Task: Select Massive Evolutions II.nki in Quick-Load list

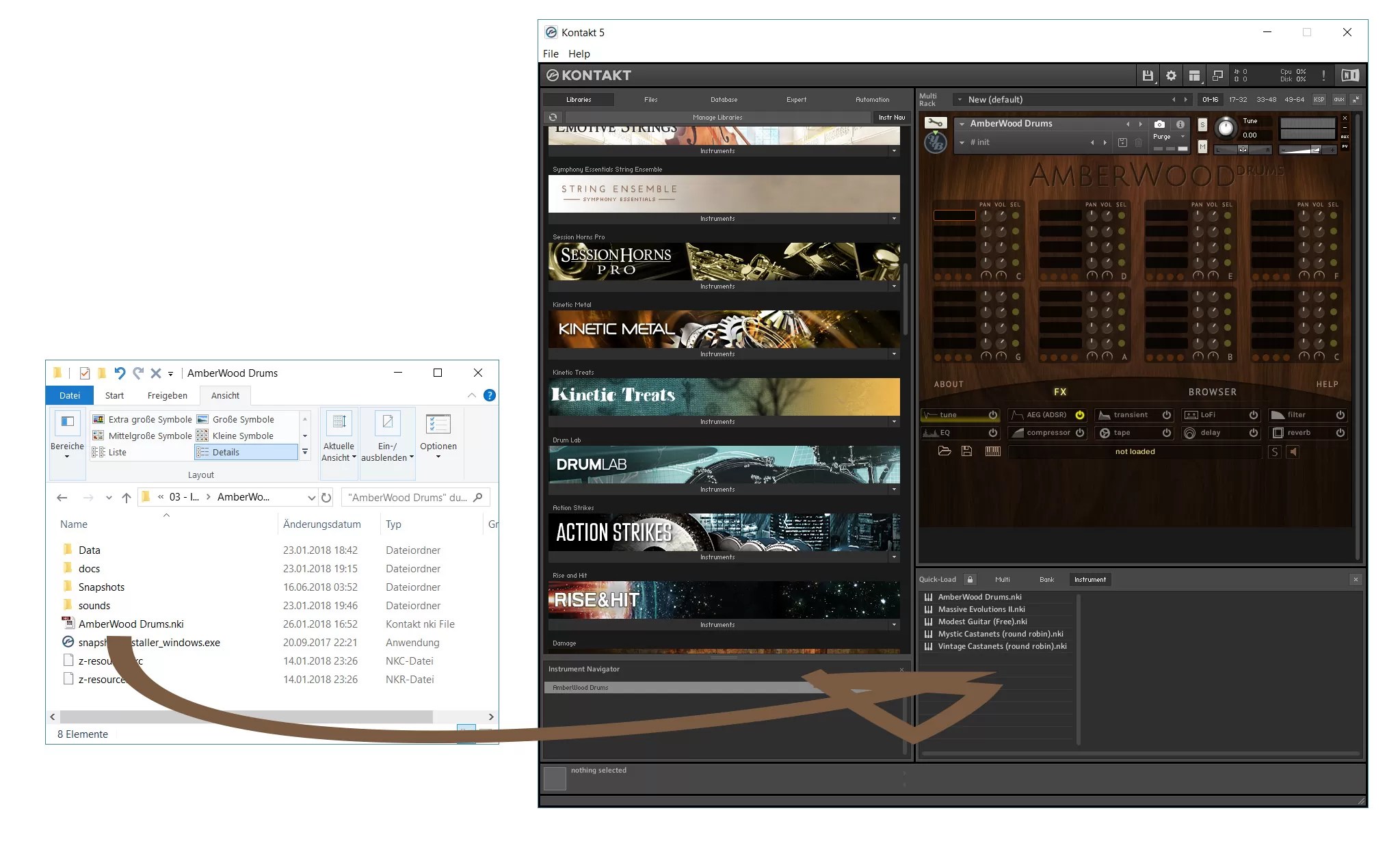Action: 983,609
